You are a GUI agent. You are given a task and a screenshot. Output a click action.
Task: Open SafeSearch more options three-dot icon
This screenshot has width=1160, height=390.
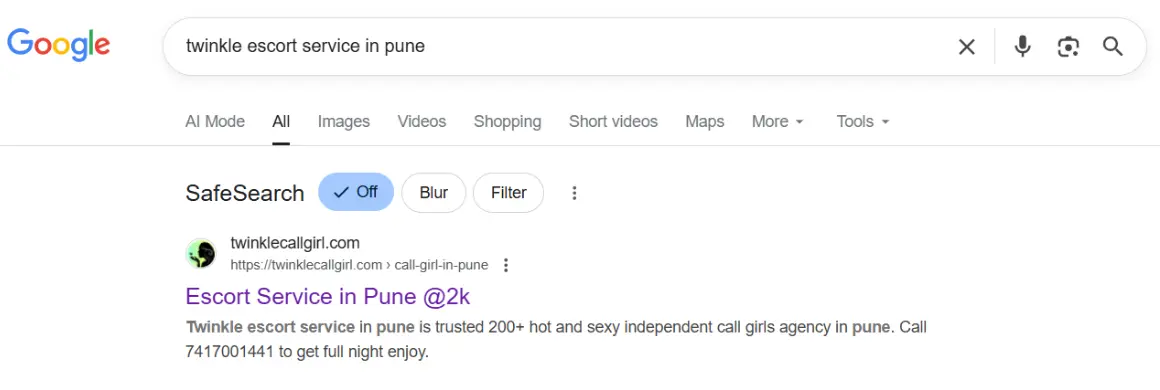[x=574, y=193]
